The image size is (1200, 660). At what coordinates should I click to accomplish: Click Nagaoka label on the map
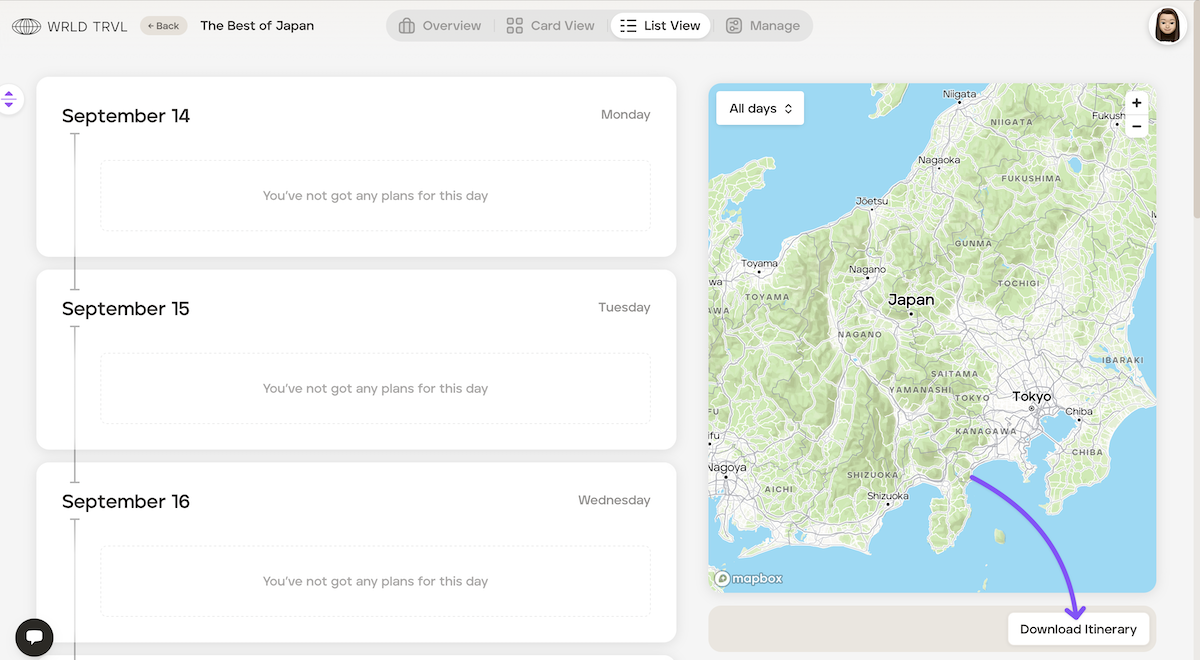[939, 160]
